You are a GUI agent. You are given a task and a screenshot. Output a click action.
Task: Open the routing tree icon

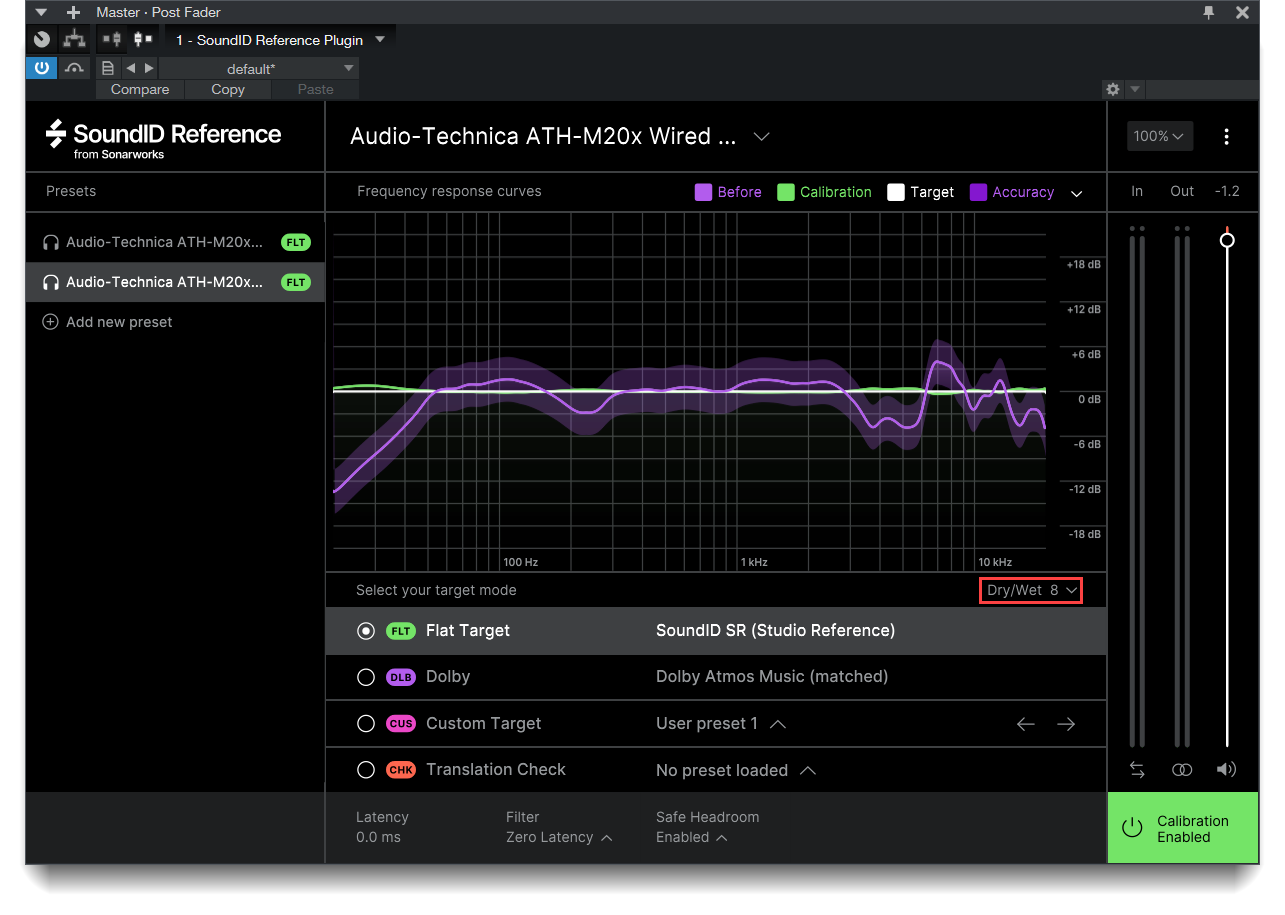[x=73, y=39]
